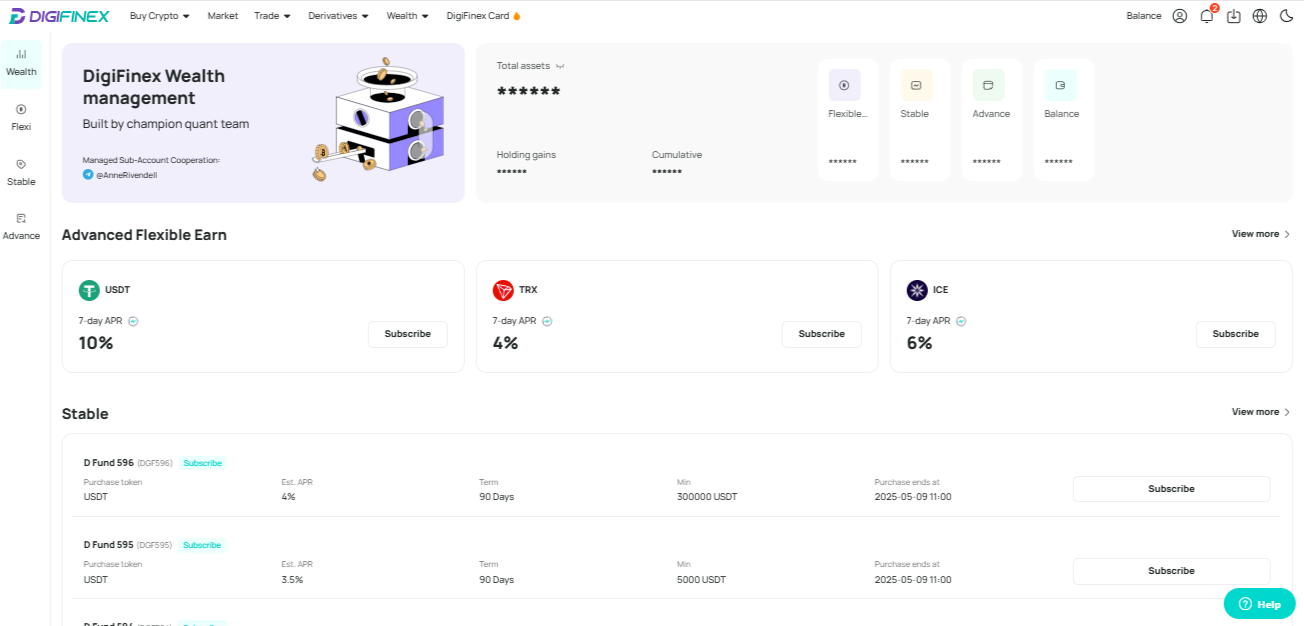The image size is (1304, 626).
Task: Open the user profile icon
Action: [x=1180, y=16]
